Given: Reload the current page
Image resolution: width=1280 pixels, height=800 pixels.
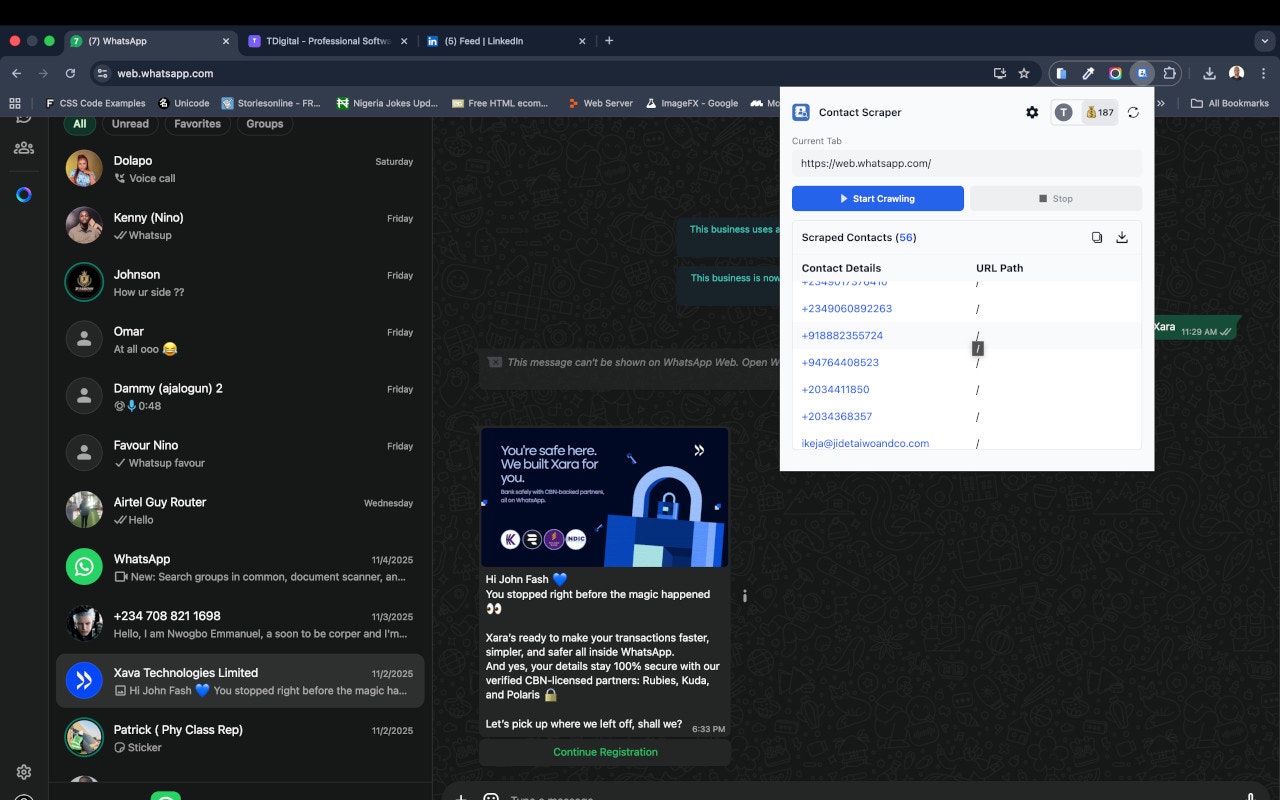Looking at the screenshot, I should 70,73.
